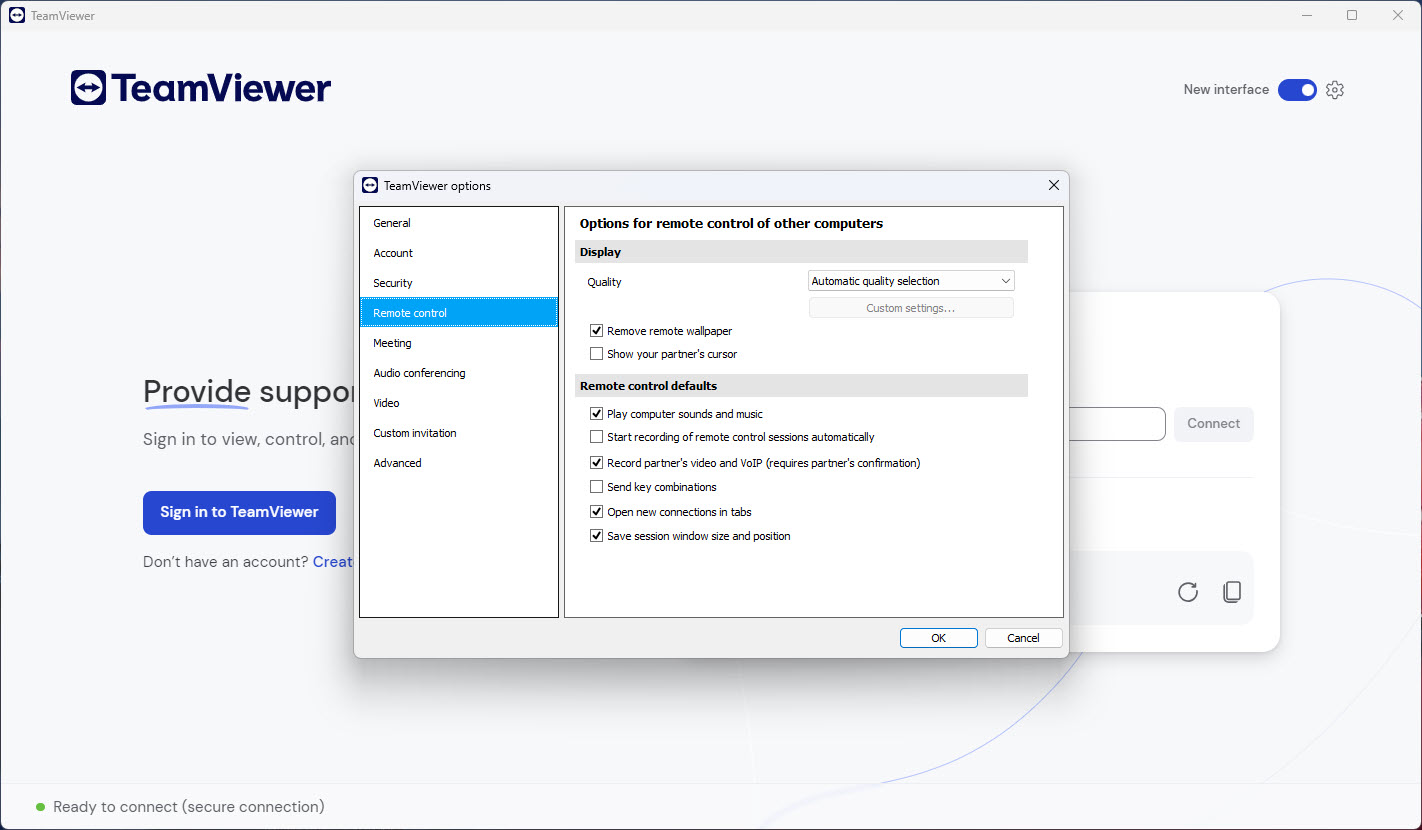Viewport: 1422px width, 830px height.
Task: Click the partner ID input field
Action: click(1117, 424)
